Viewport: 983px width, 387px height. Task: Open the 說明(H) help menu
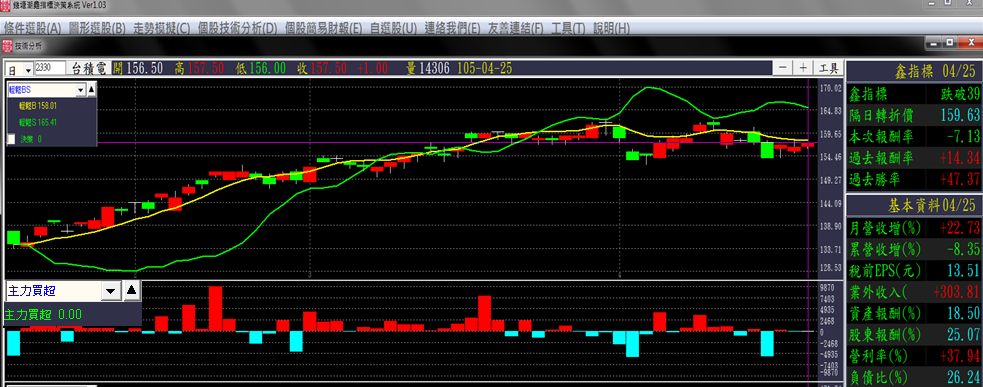611,28
